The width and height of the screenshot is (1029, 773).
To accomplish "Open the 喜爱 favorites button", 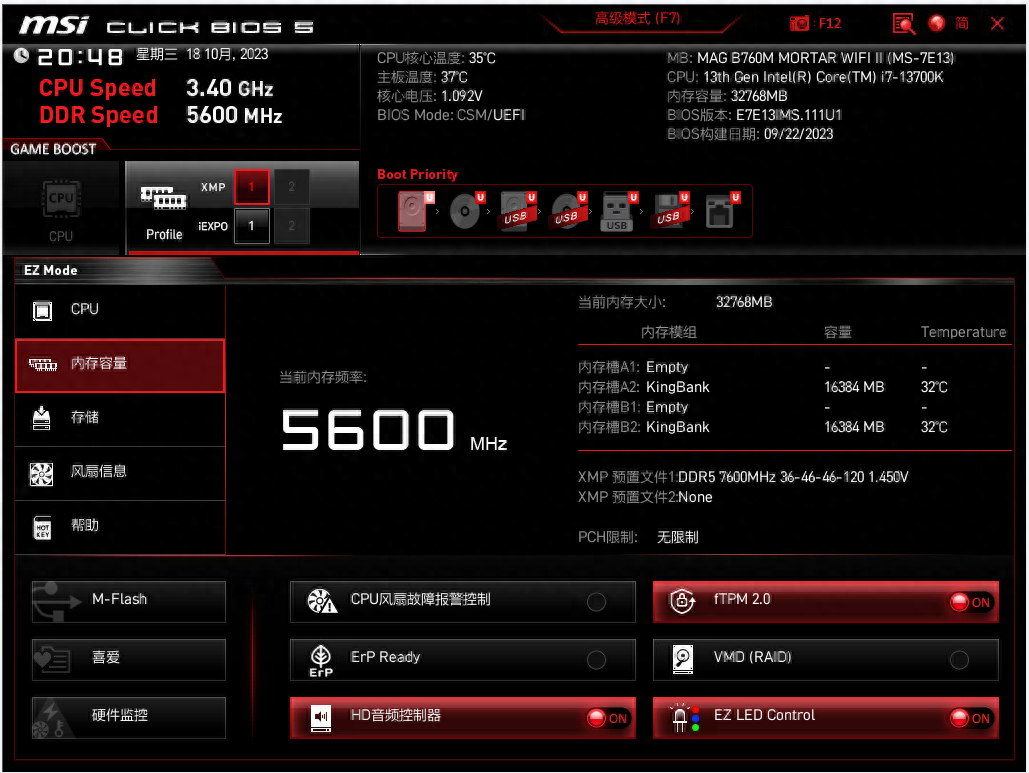I will 129,659.
